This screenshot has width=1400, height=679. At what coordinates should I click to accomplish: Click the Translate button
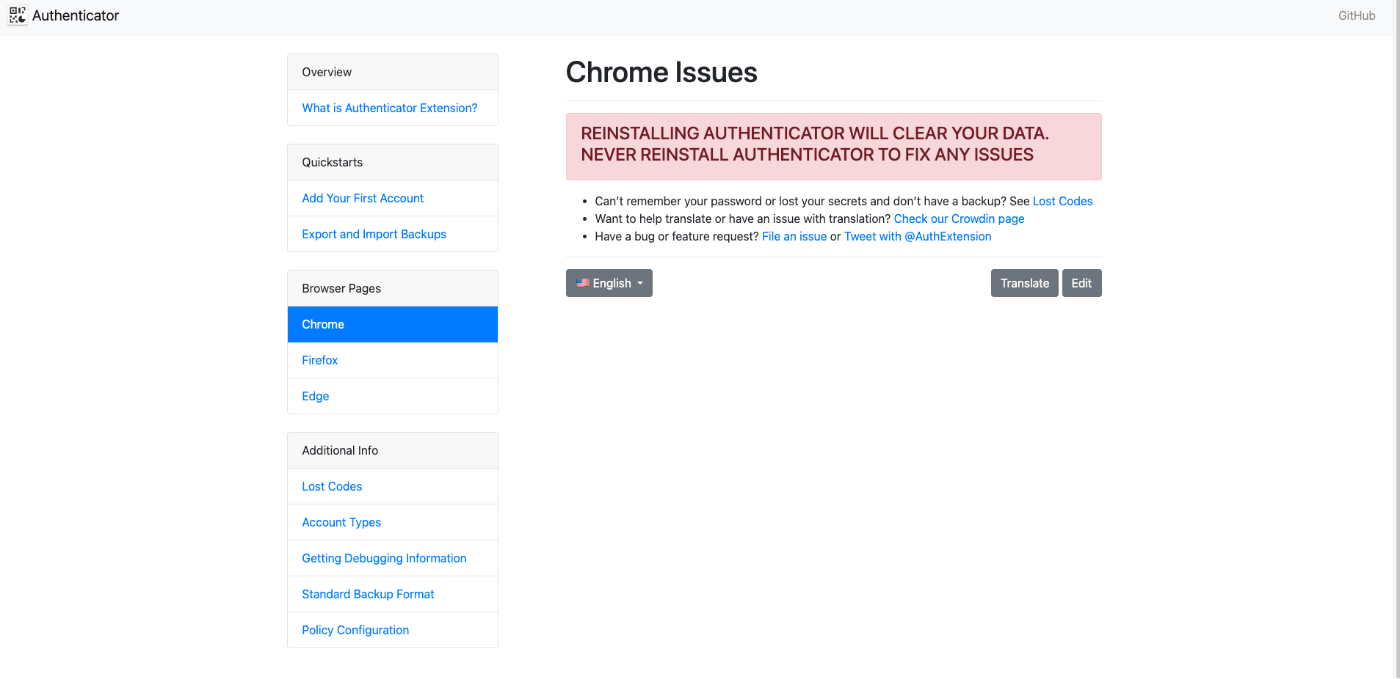(x=1024, y=283)
